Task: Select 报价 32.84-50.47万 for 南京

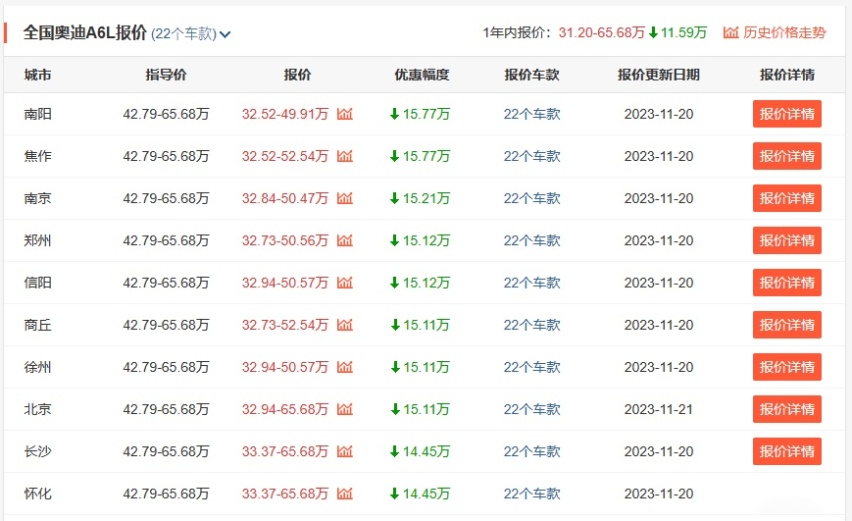Action: coord(285,198)
